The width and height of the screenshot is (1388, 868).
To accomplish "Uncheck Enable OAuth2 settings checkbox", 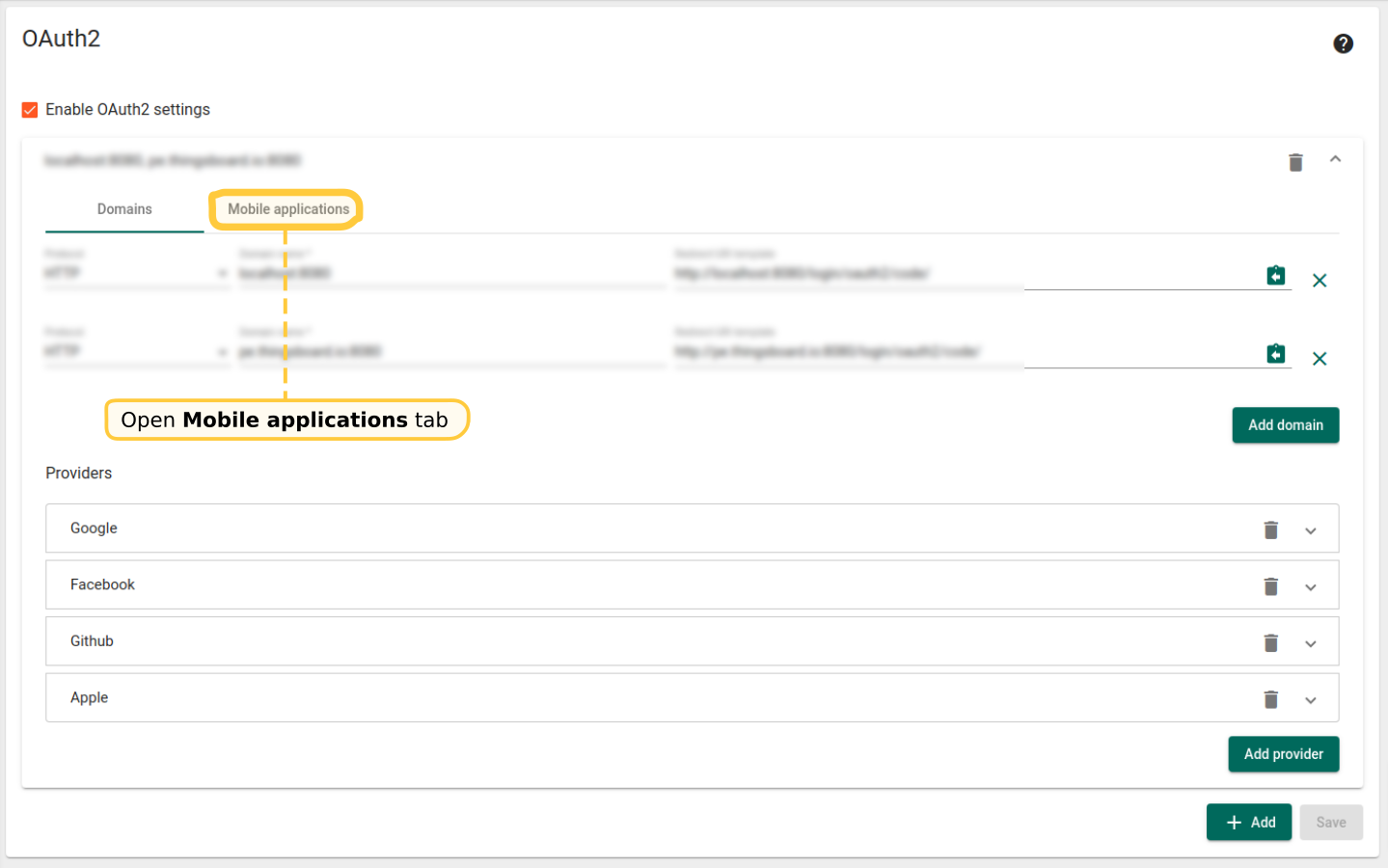I will pos(30,110).
